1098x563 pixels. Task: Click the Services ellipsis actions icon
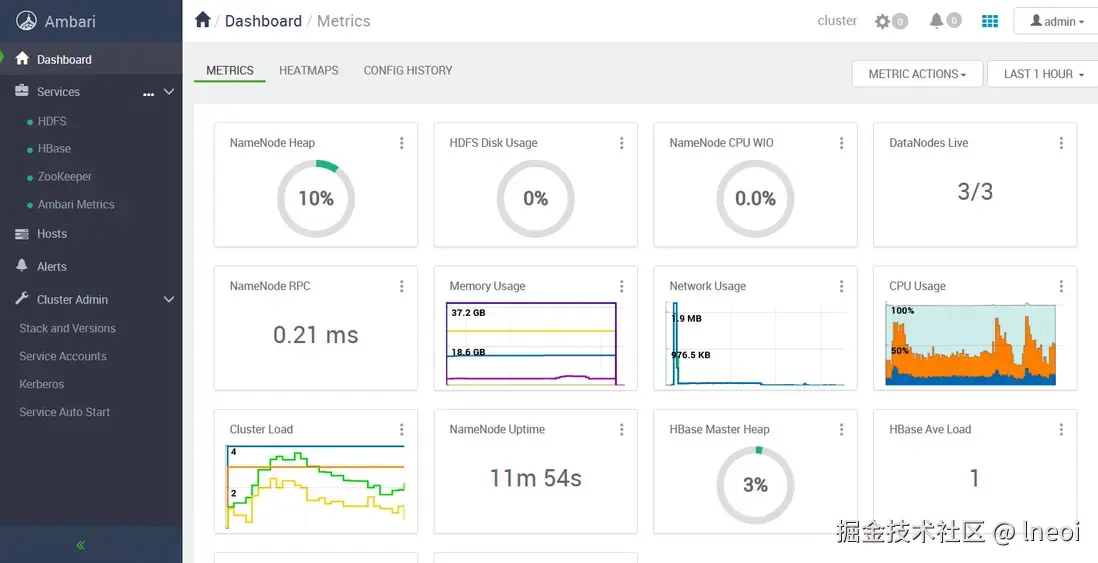click(148, 92)
